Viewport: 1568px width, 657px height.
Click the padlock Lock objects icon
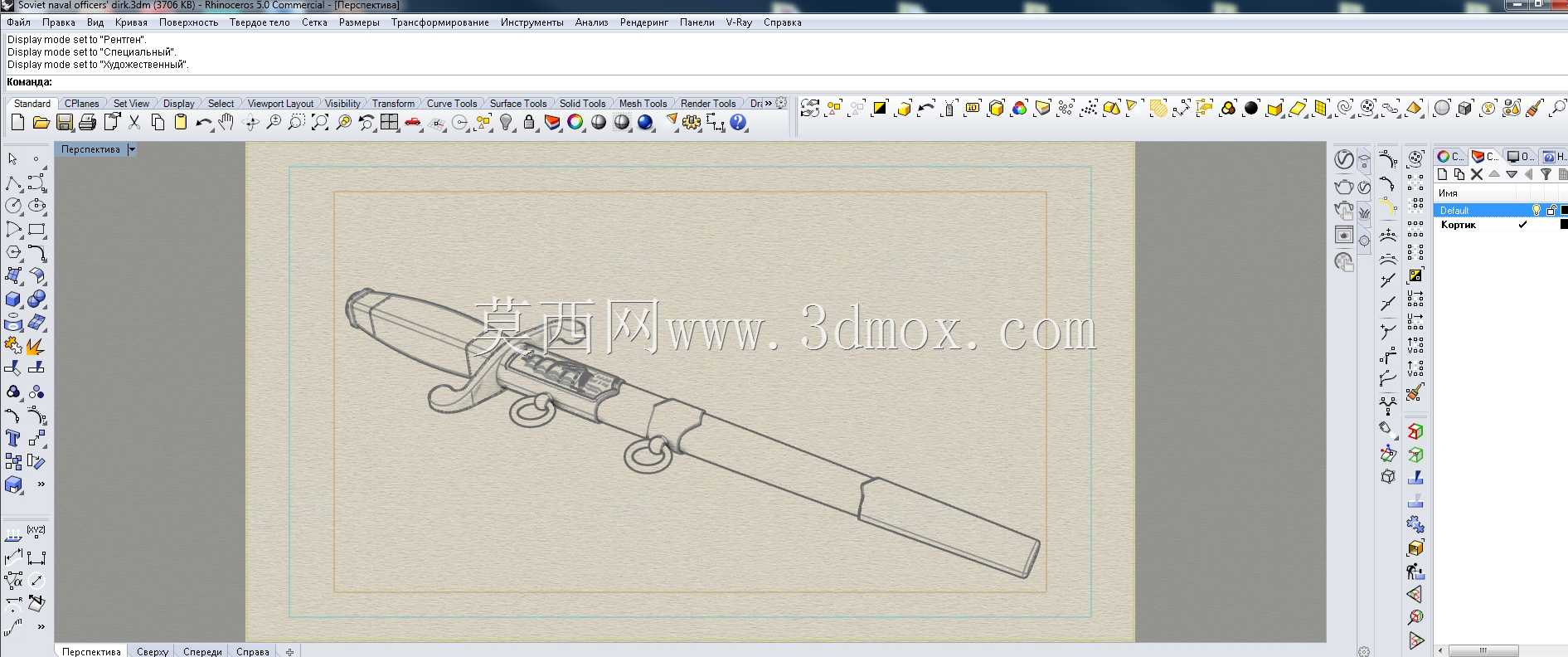click(529, 123)
